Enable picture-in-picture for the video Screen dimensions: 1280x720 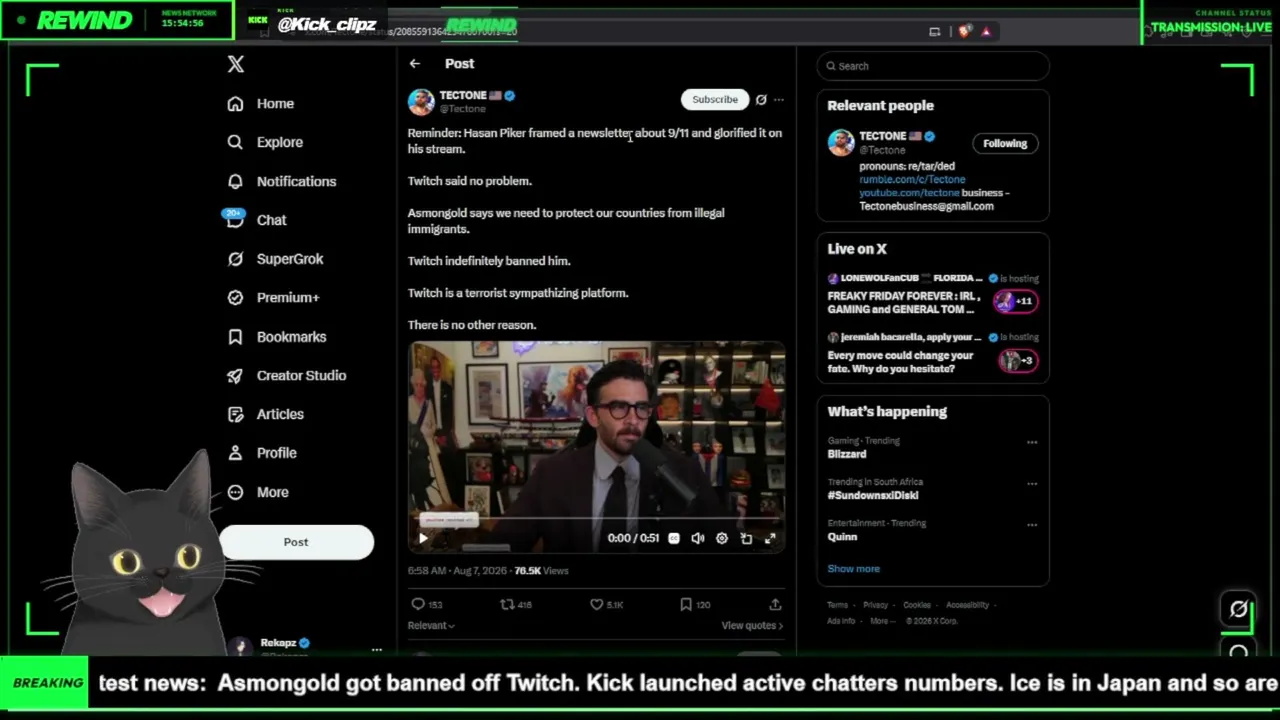[746, 538]
